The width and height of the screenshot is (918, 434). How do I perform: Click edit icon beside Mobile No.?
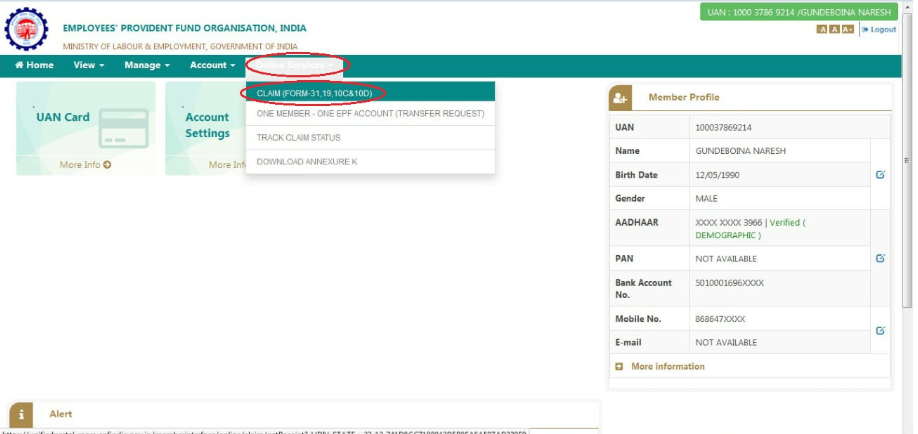click(x=880, y=330)
